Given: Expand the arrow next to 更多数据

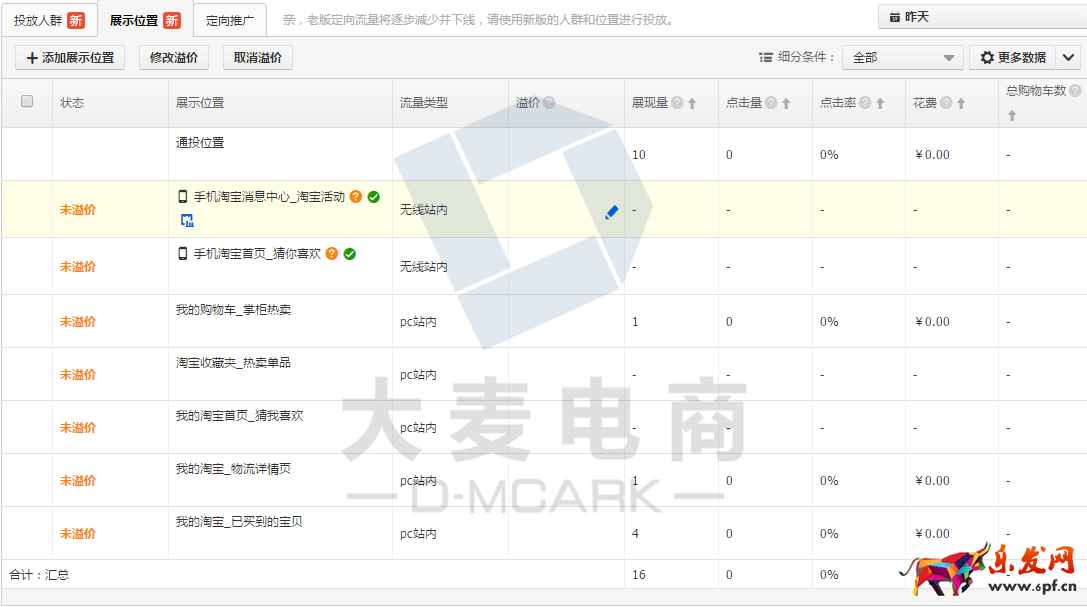Looking at the screenshot, I should [x=1068, y=58].
